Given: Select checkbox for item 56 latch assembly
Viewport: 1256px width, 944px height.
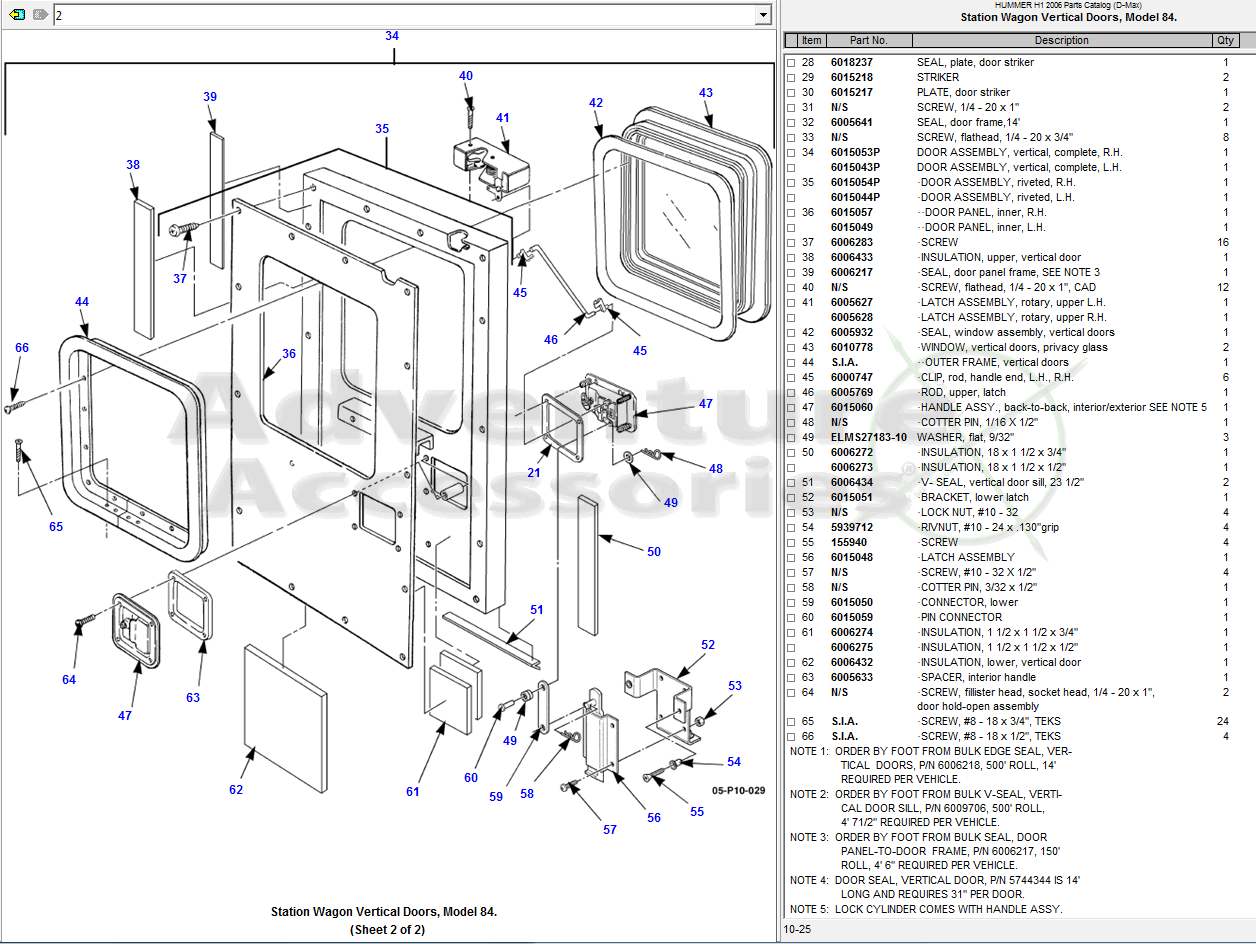Looking at the screenshot, I should (791, 558).
